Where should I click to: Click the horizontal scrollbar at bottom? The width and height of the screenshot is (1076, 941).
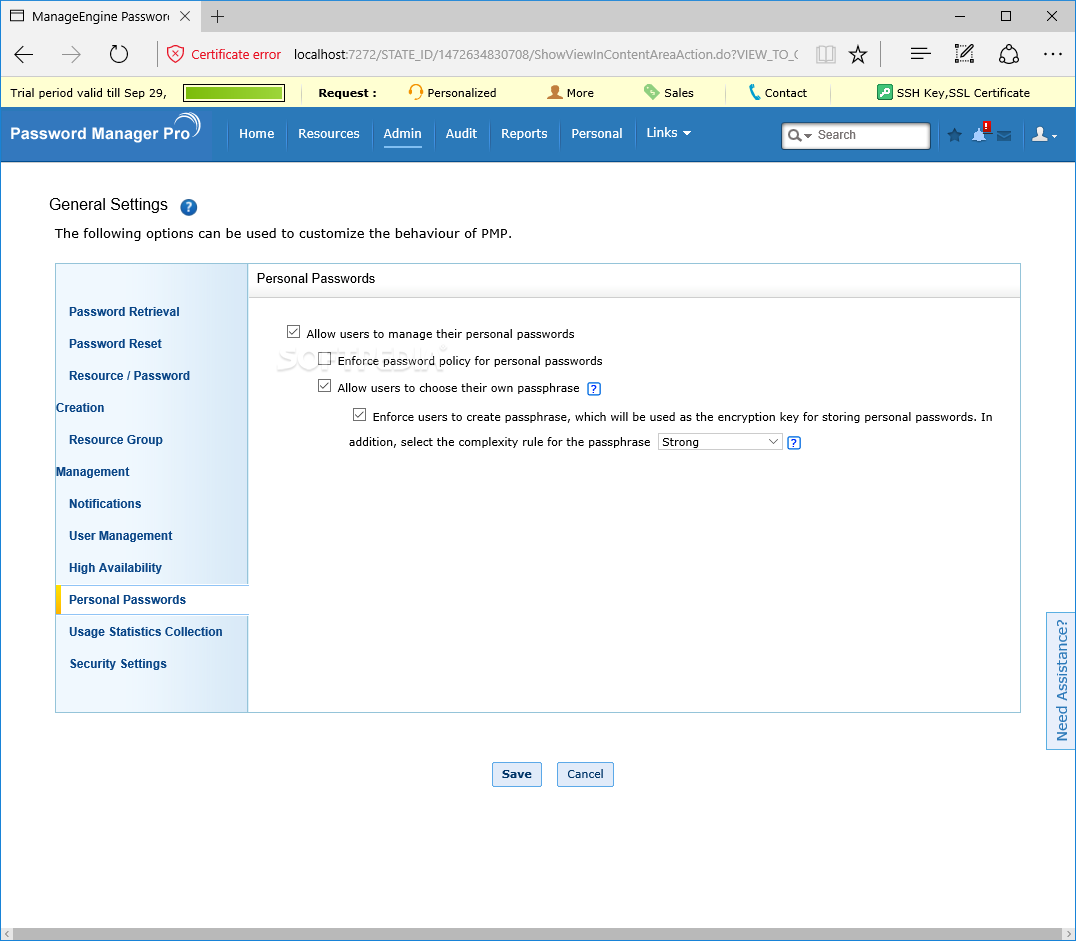538,934
